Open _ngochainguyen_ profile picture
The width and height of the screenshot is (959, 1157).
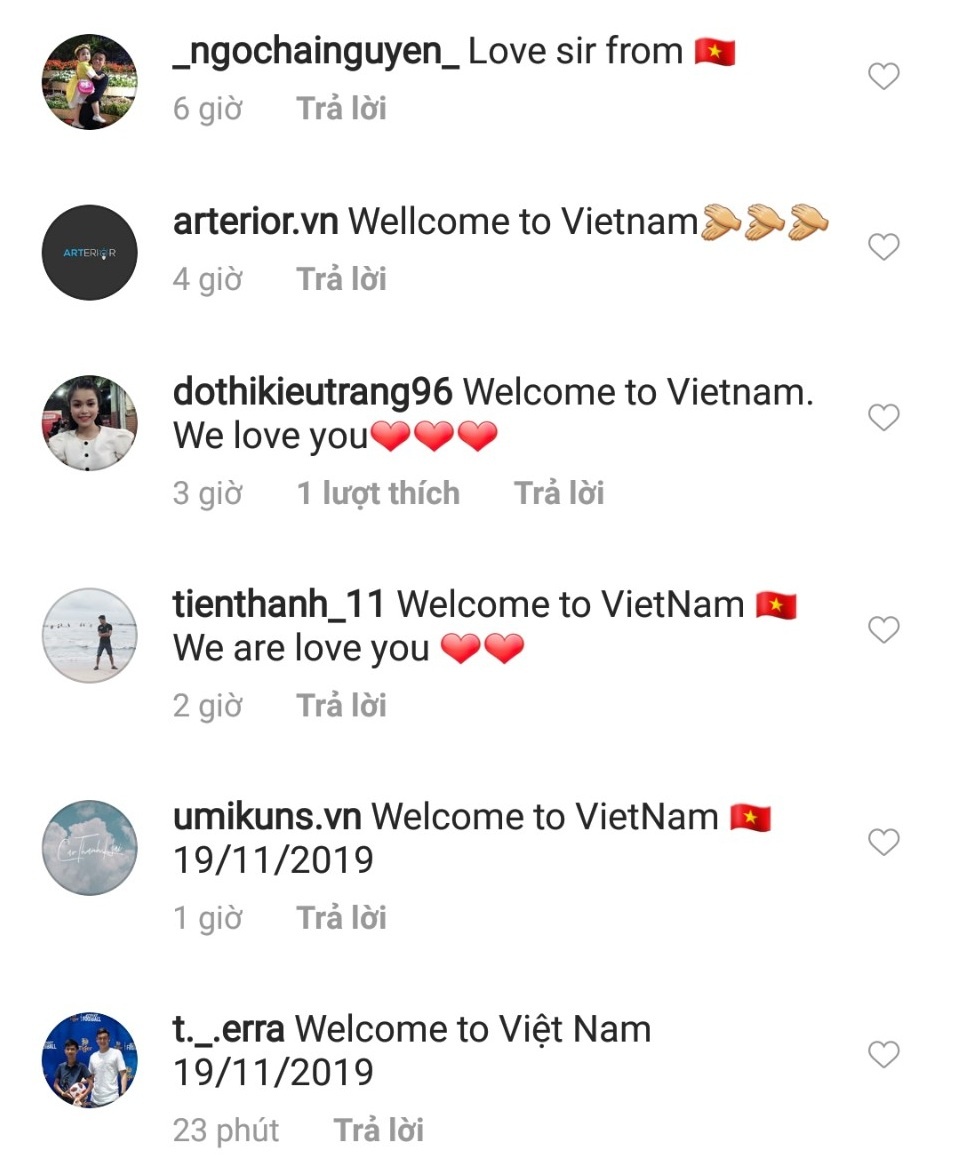[89, 82]
